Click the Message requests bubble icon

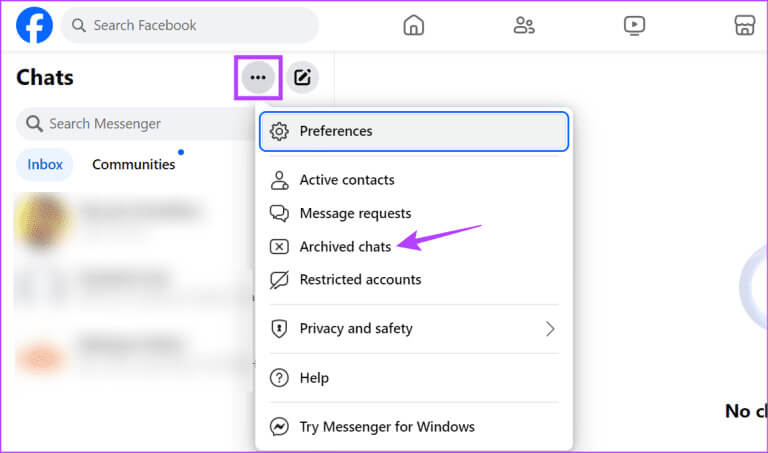point(279,213)
